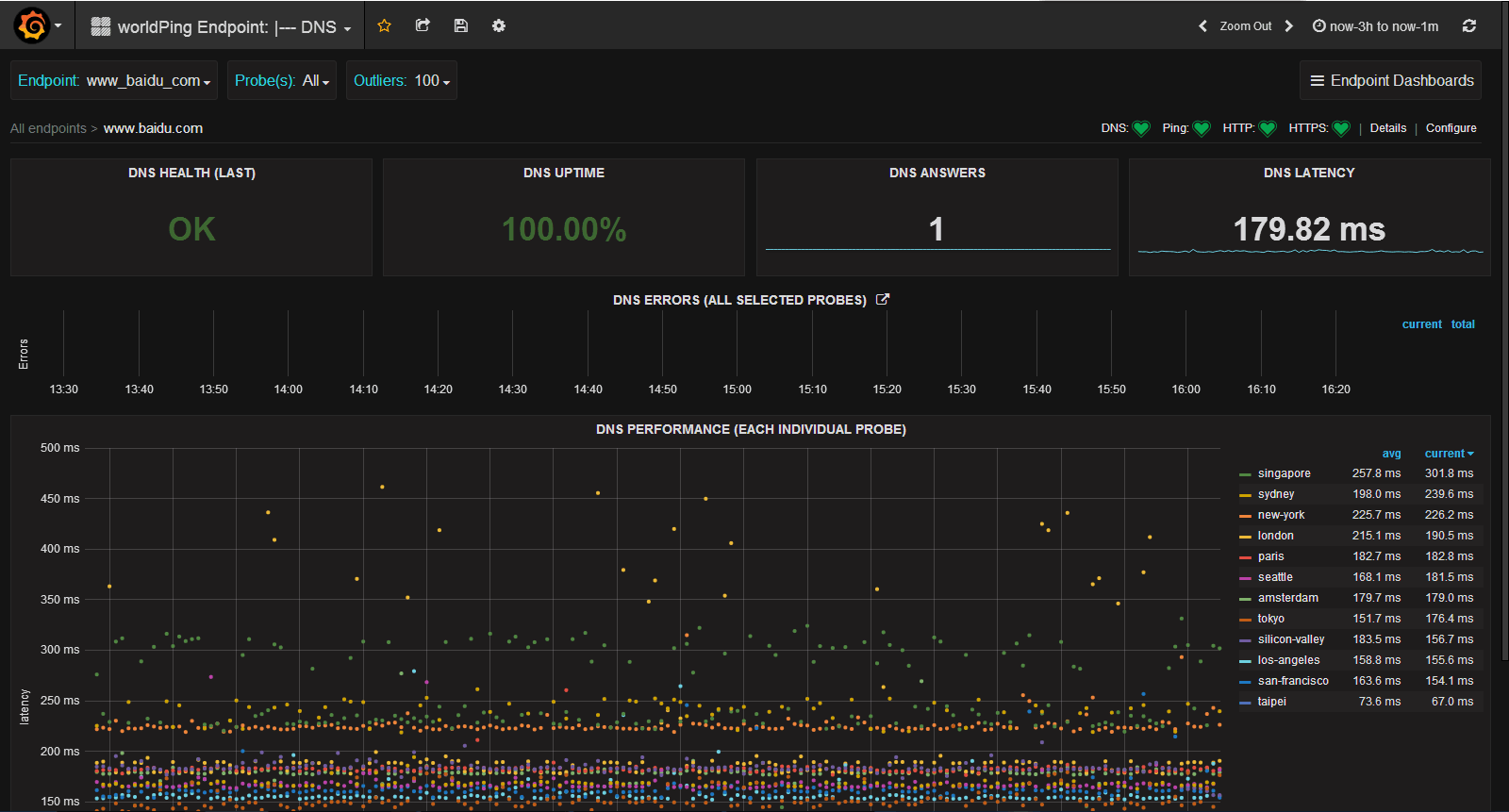This screenshot has height=812, width=1509.
Task: Toggle singapore series in legend
Action: 1284,473
